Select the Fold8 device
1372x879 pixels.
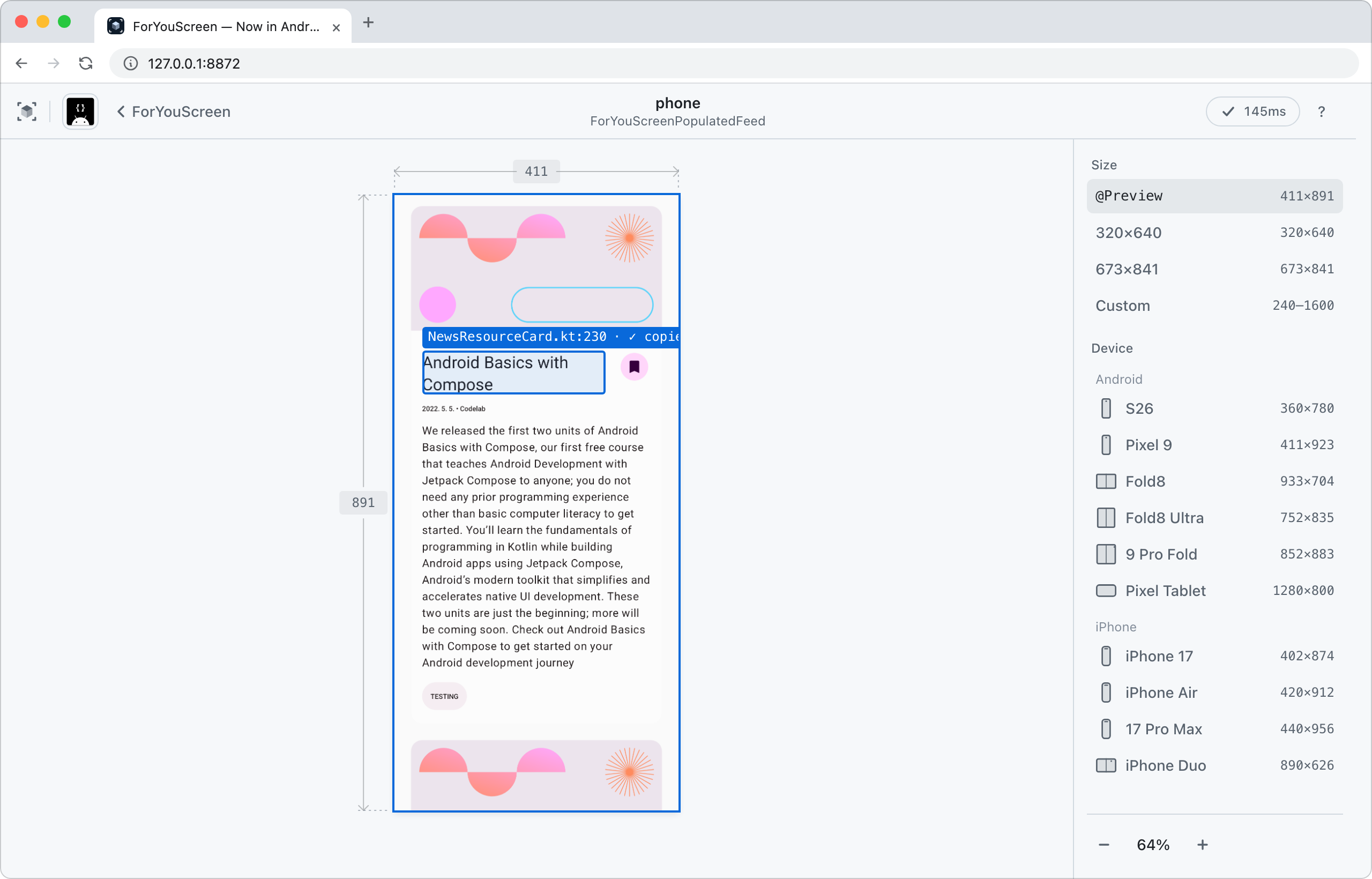pos(1214,481)
